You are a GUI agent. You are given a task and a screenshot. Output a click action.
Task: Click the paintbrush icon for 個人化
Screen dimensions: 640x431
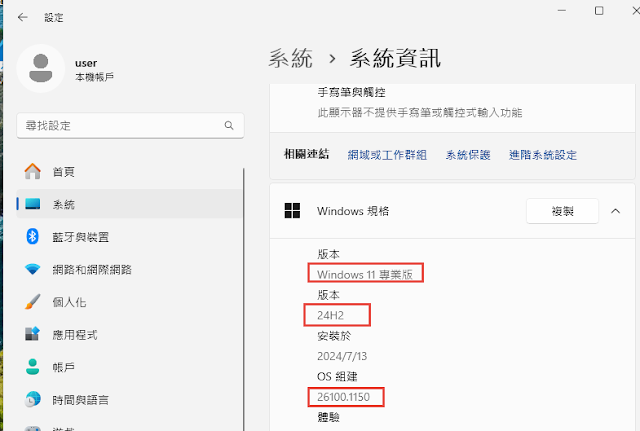coord(32,302)
